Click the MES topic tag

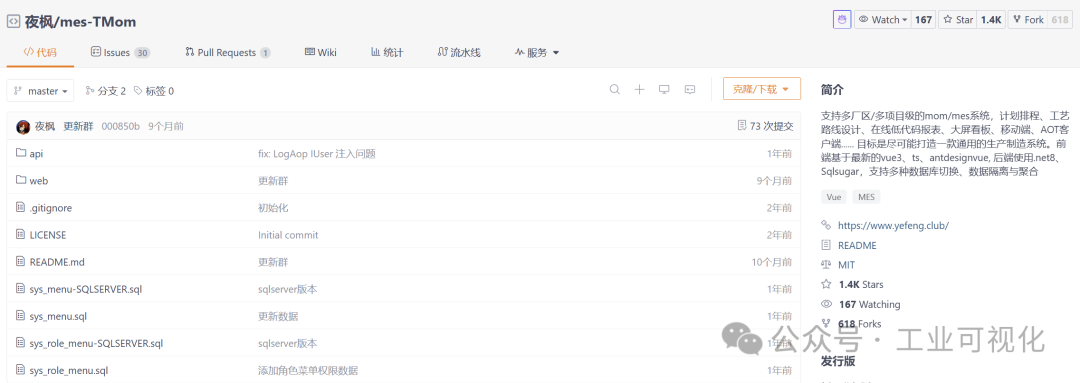(x=866, y=197)
